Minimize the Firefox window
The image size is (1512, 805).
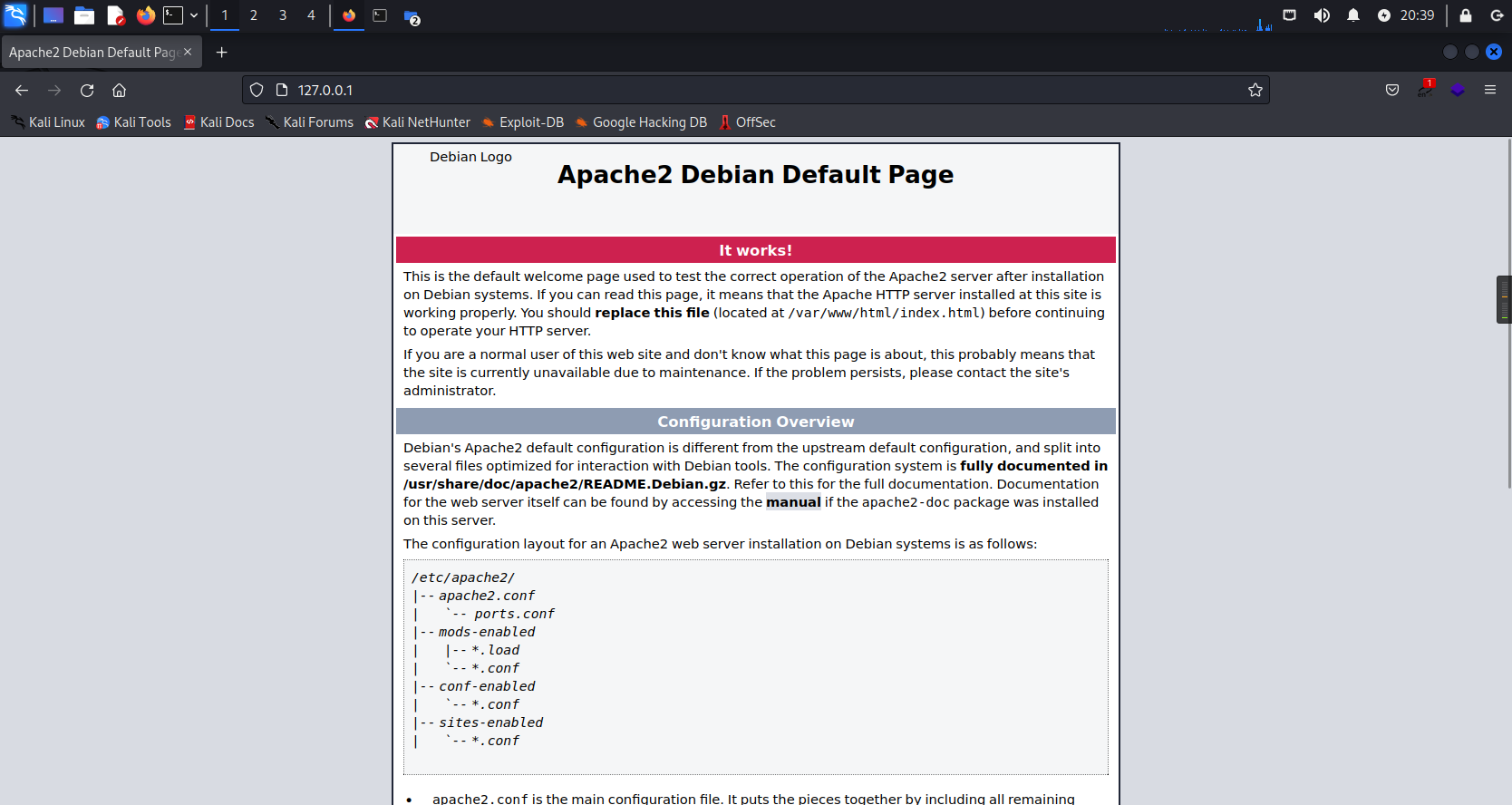(x=1450, y=52)
